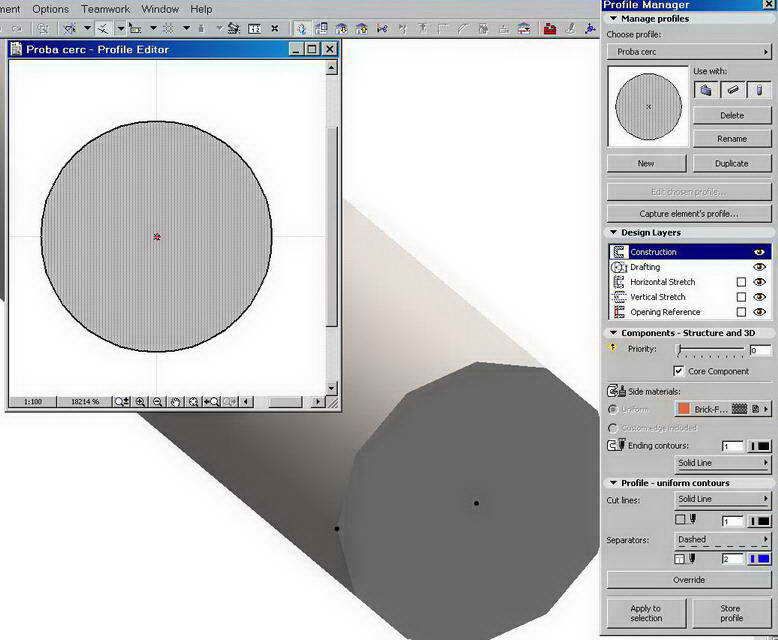Viewport: 778px width, 640px height.
Task: Check the Vertical Stretch checkbox
Action: tap(741, 297)
